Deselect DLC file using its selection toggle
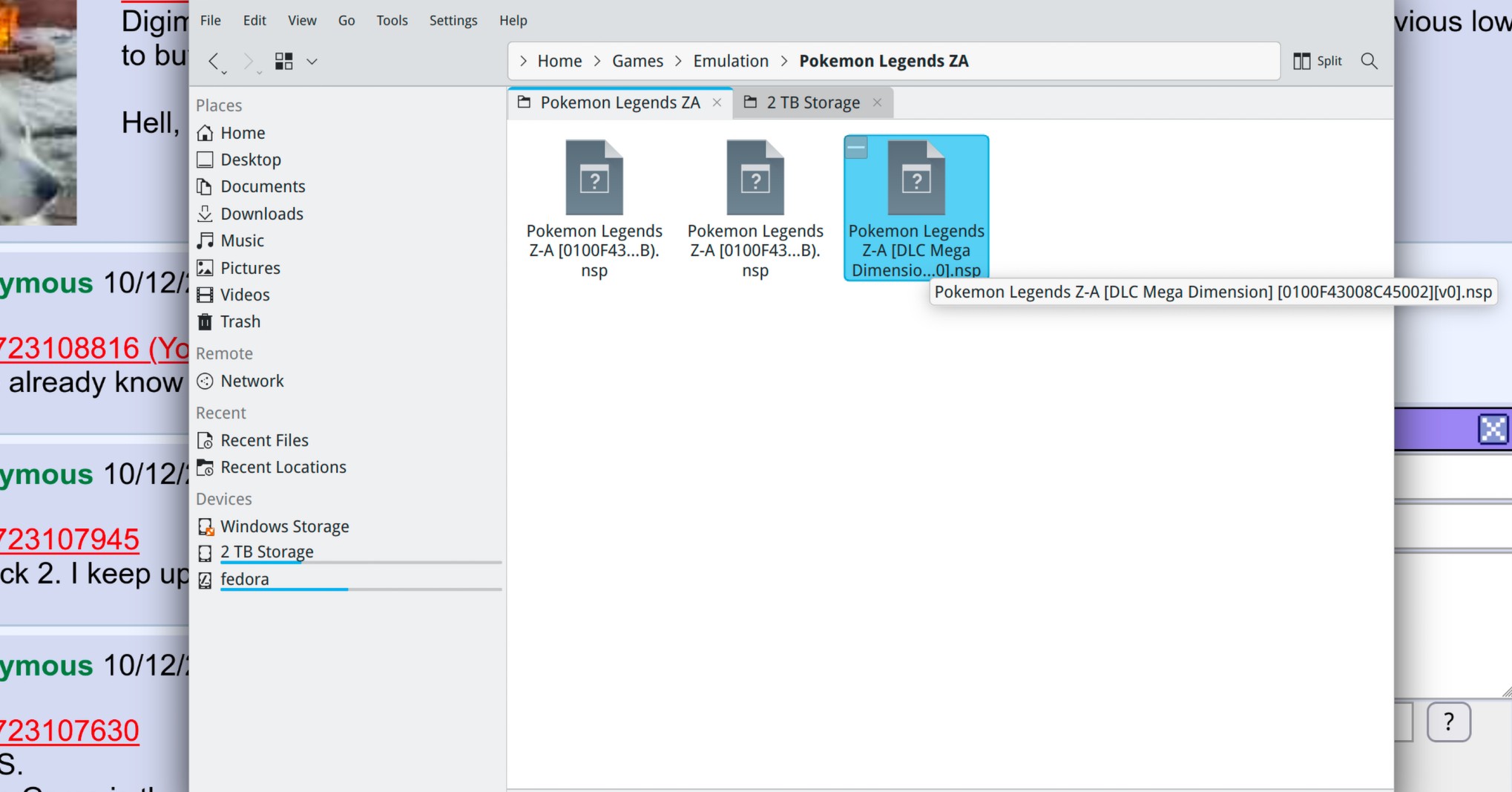 pyautogui.click(x=856, y=147)
